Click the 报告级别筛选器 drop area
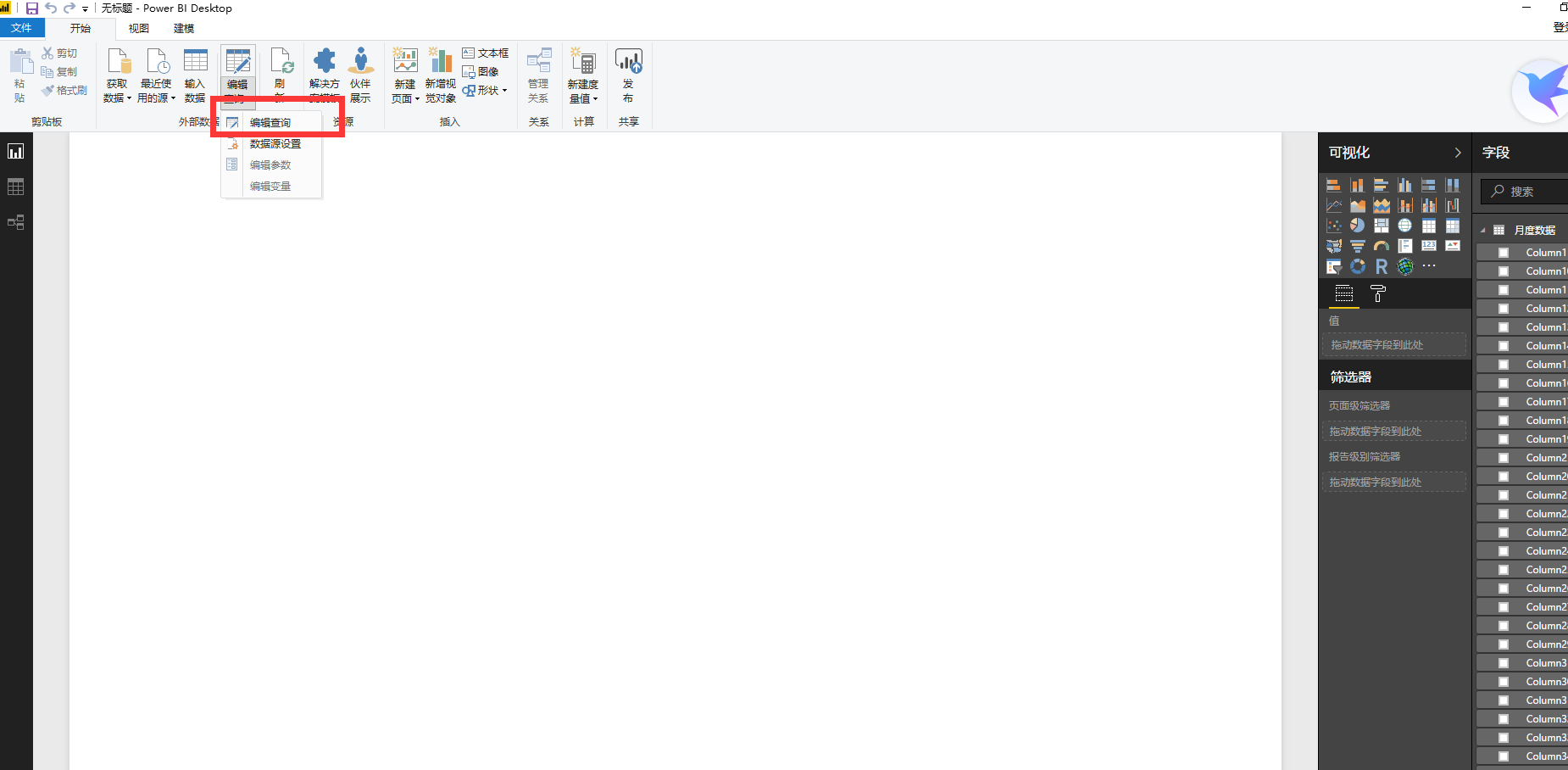 click(x=1394, y=483)
